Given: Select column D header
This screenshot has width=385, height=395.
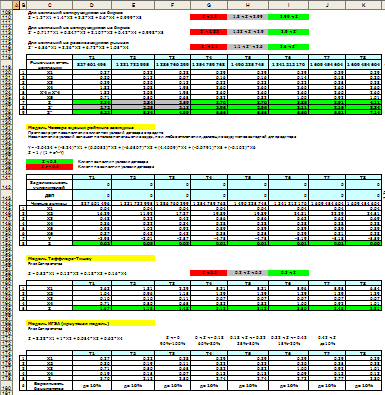Looking at the screenshot, I should tap(92, 5).
